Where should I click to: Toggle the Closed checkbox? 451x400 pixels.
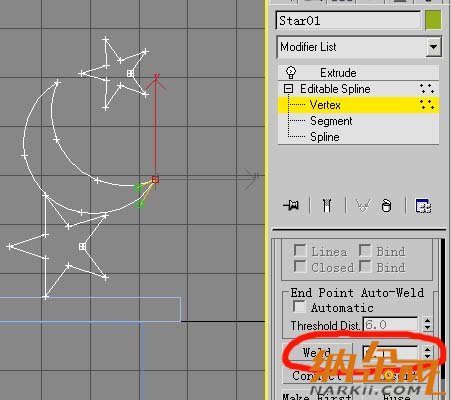[300, 266]
